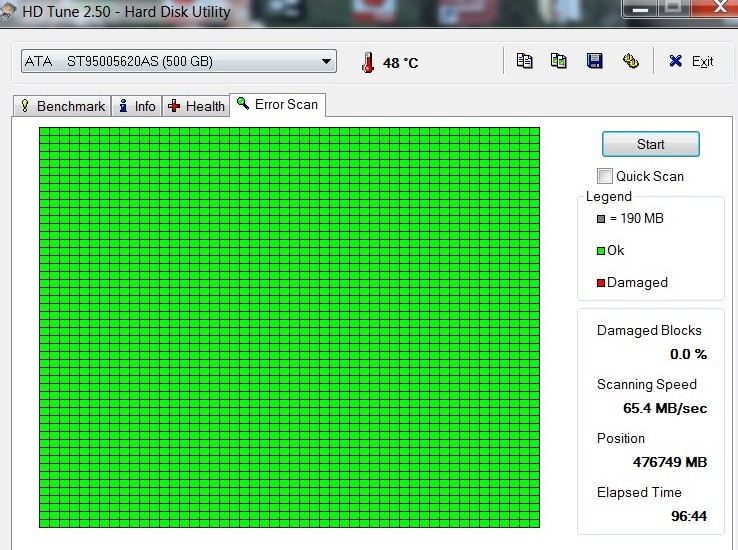The width and height of the screenshot is (738, 550).
Task: Click the green block scan grid
Action: click(x=289, y=327)
